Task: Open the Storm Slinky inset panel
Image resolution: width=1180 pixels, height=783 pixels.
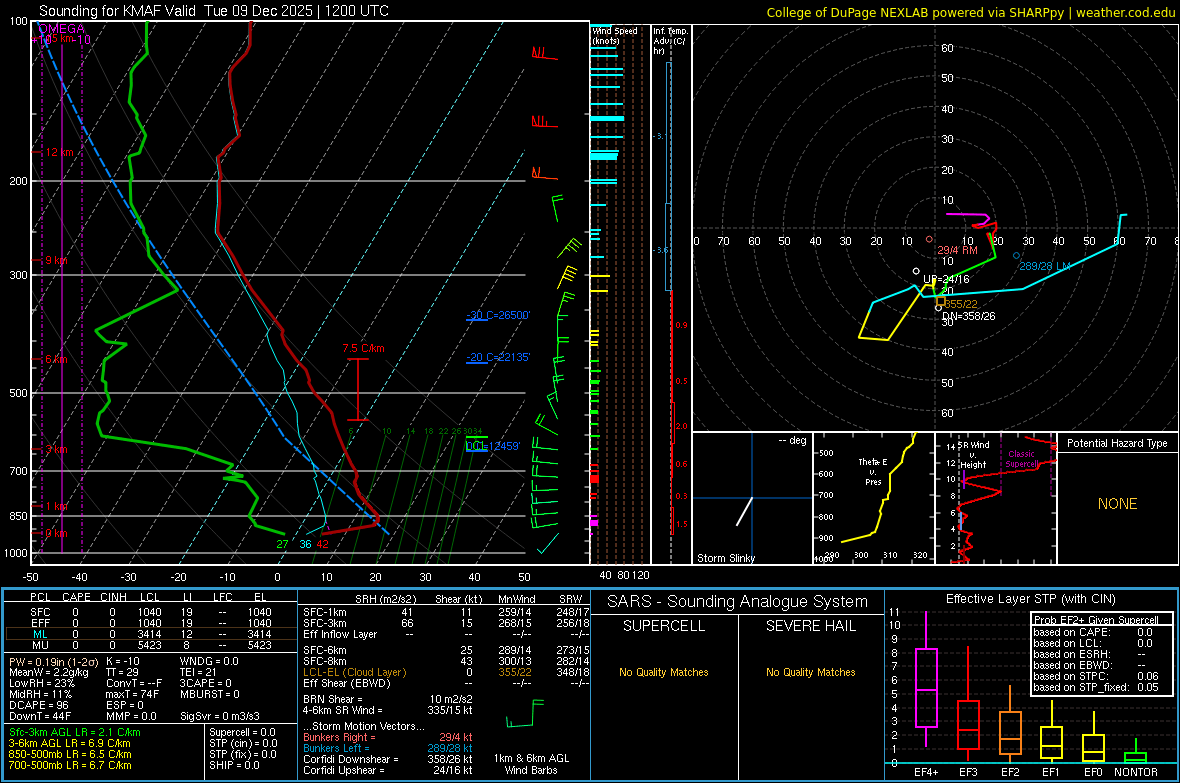Action: tap(752, 498)
